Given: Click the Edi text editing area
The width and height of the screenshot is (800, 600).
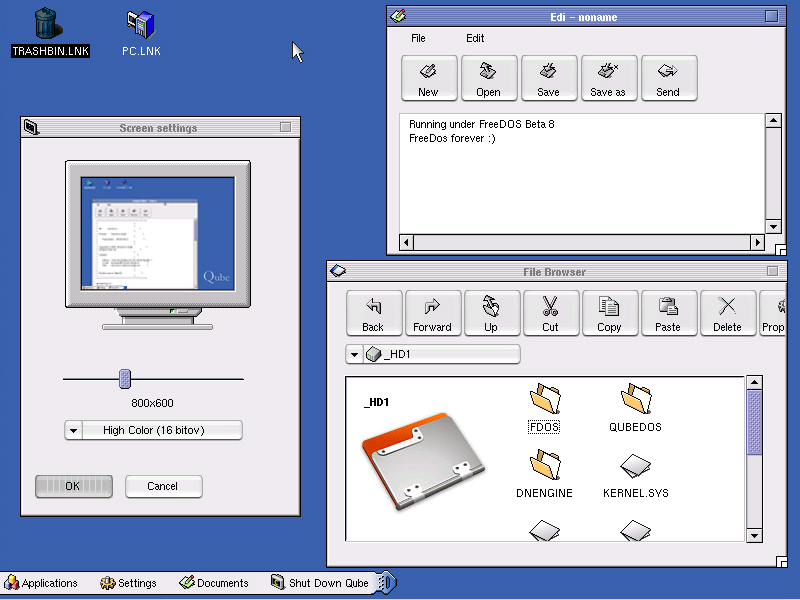Looking at the screenshot, I should pos(580,180).
